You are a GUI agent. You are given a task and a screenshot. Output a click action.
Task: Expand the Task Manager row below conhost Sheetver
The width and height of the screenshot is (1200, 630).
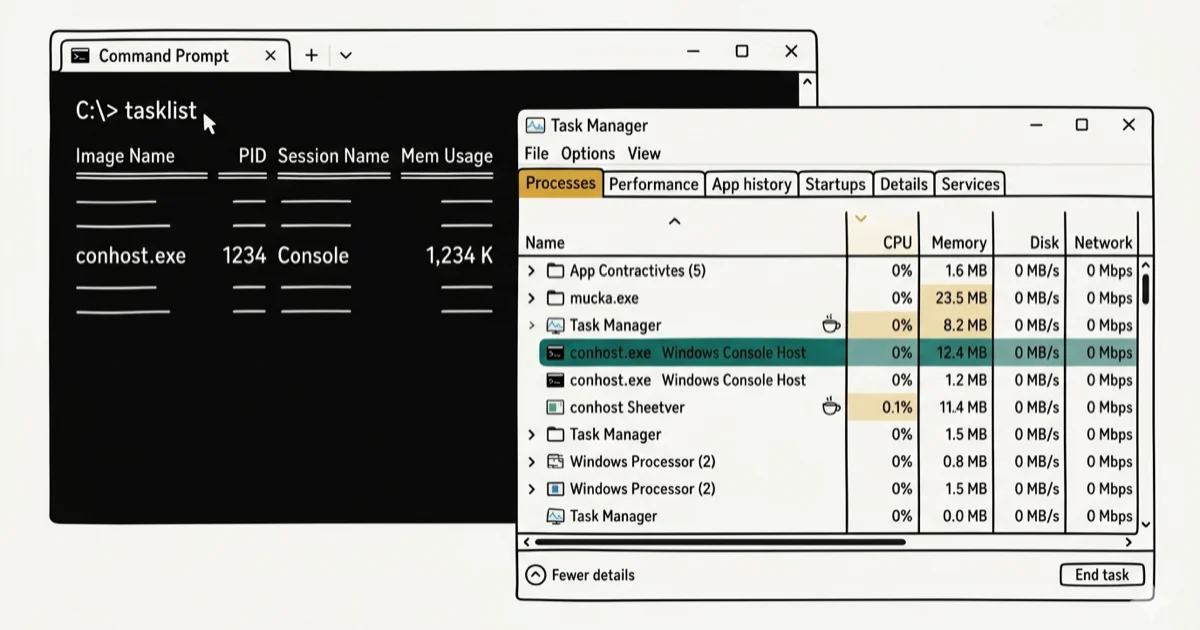click(x=531, y=434)
